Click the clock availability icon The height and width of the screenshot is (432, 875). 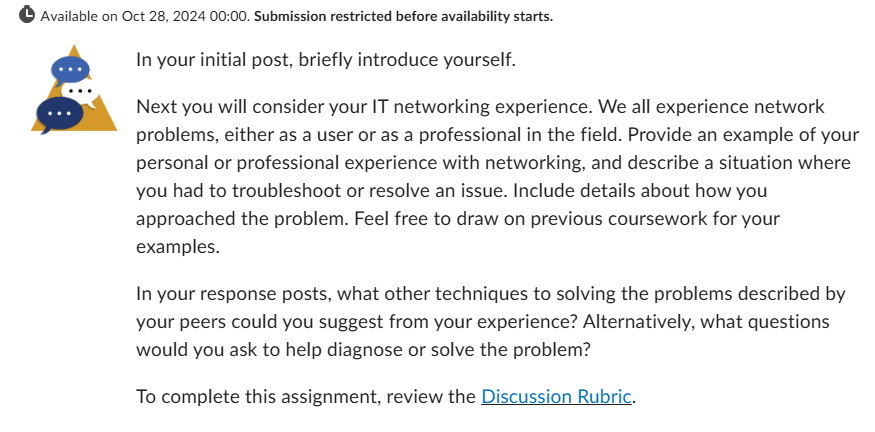click(27, 15)
